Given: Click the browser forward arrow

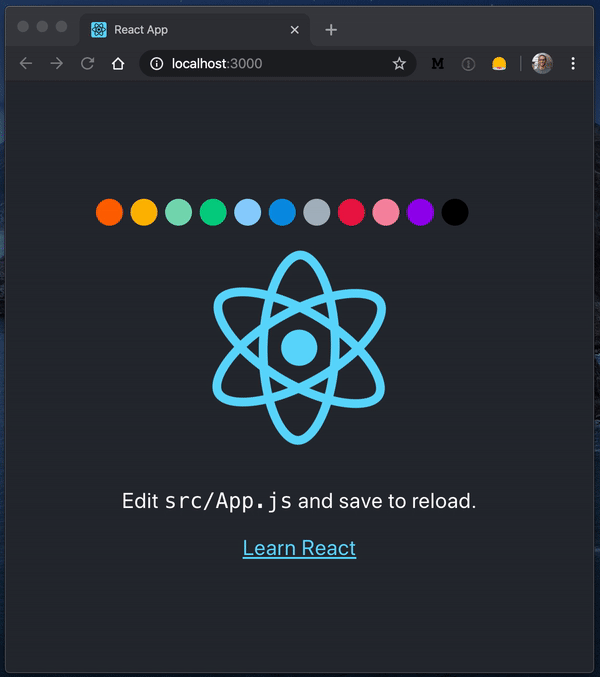Looking at the screenshot, I should coord(57,63).
